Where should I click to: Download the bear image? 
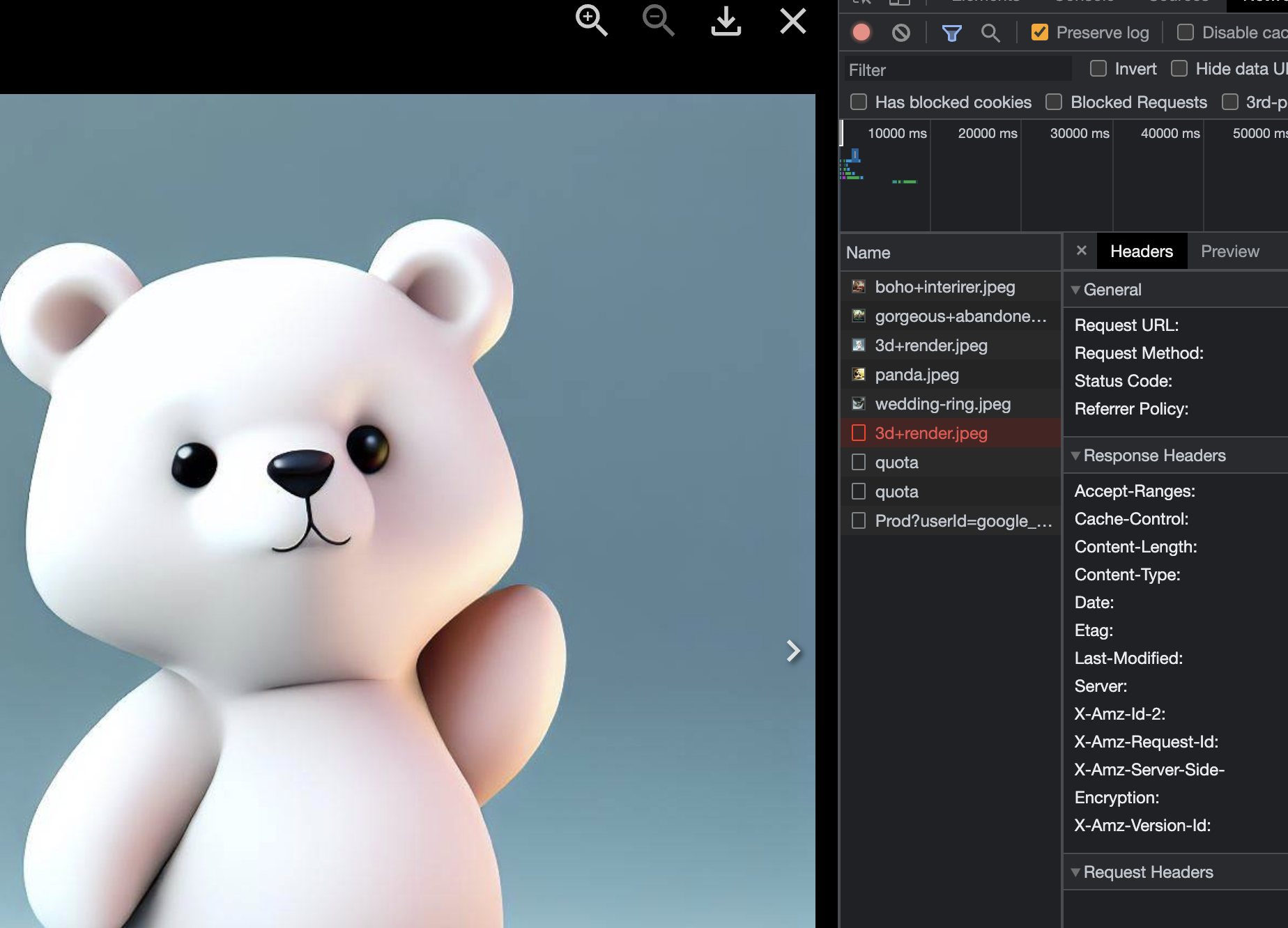(x=726, y=22)
